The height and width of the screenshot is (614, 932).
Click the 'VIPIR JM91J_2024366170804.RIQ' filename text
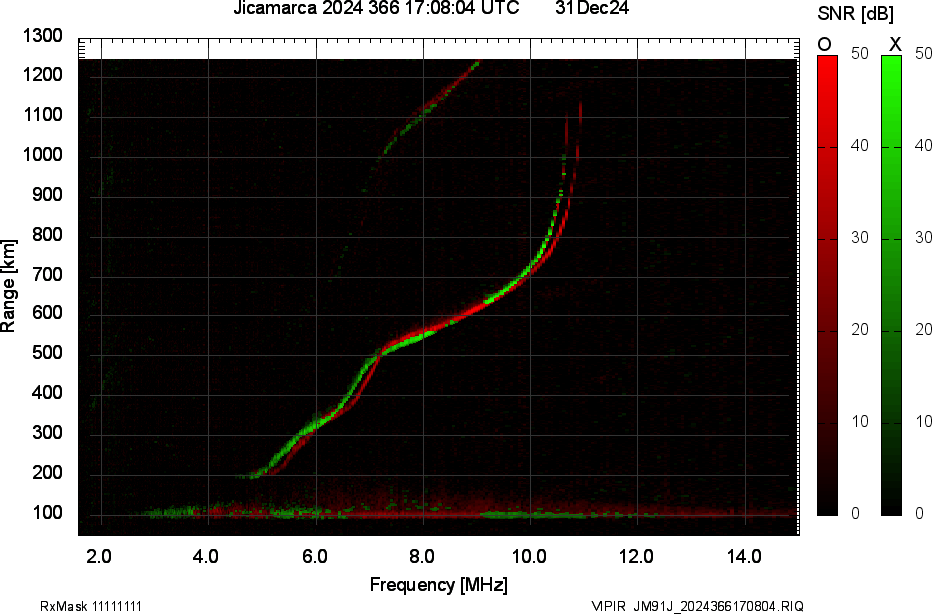coord(697,606)
